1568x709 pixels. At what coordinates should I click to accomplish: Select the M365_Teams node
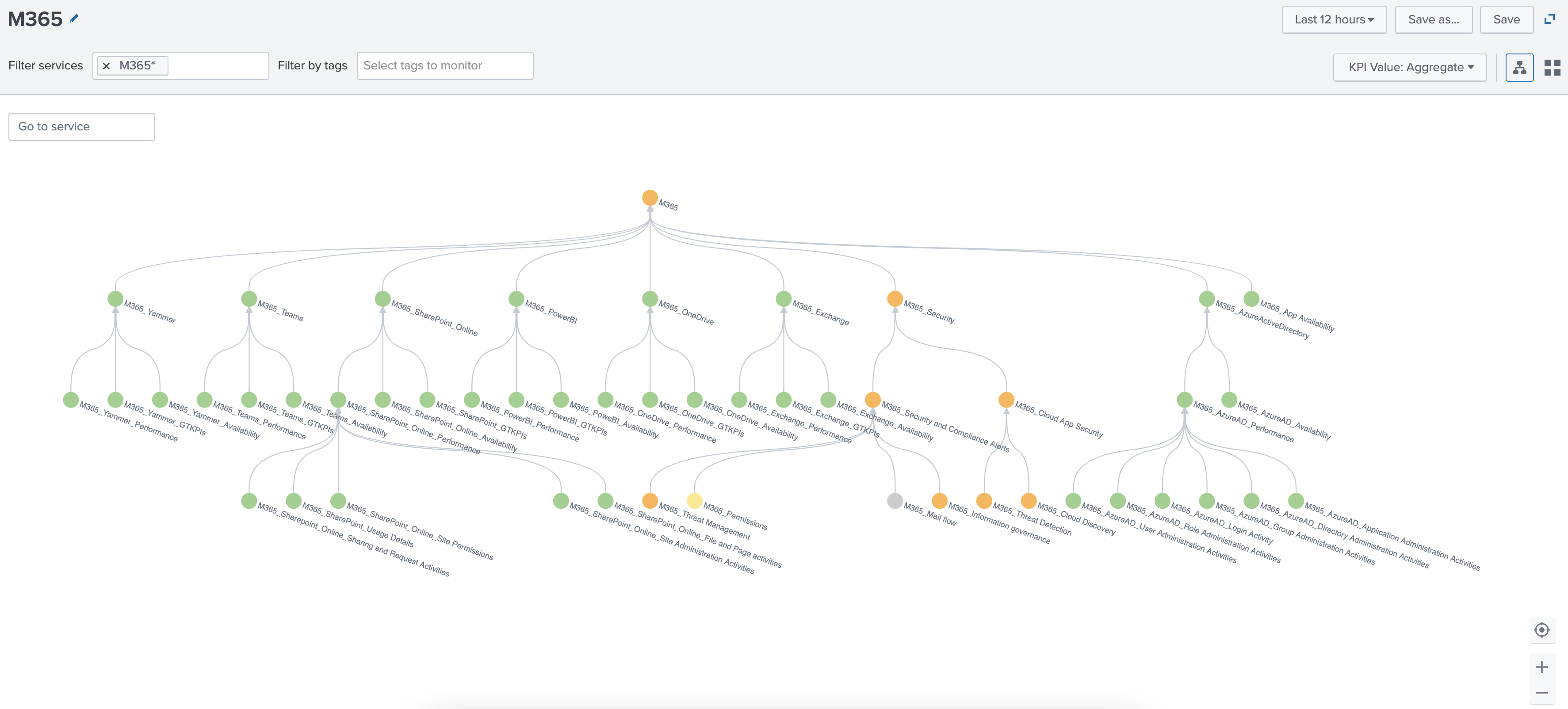249,299
